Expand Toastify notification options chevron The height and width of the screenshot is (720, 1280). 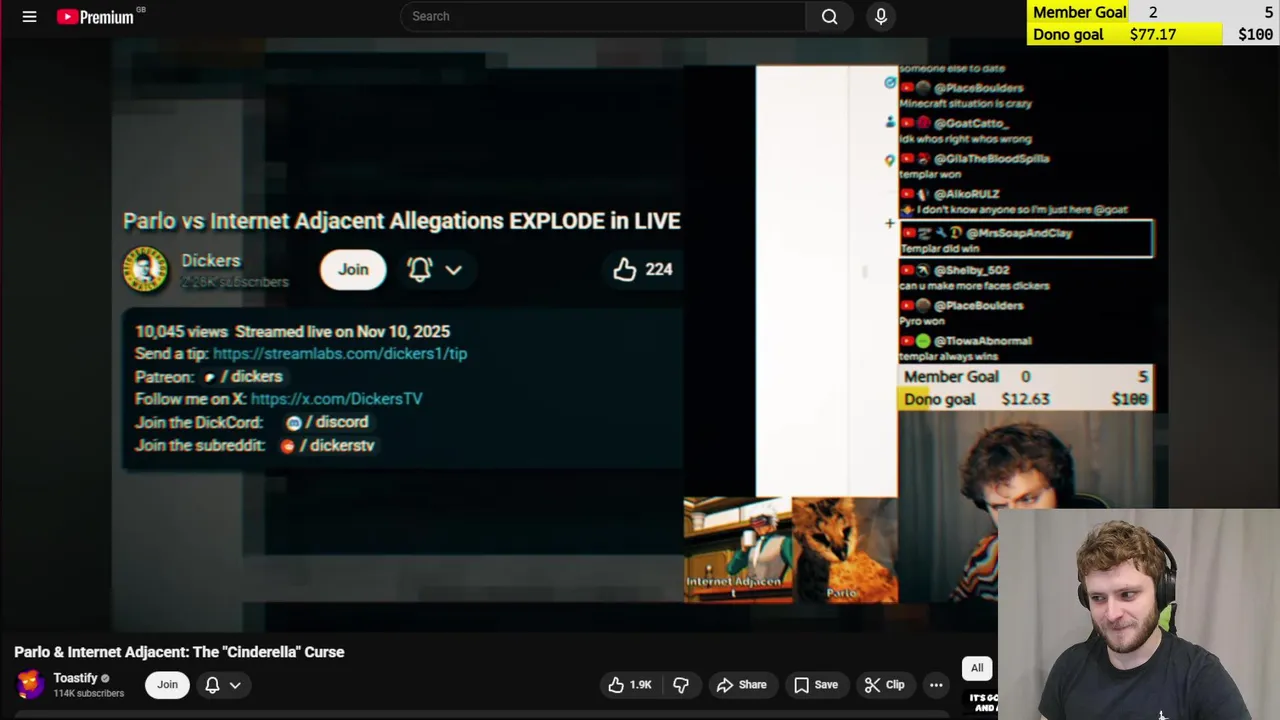coord(235,685)
